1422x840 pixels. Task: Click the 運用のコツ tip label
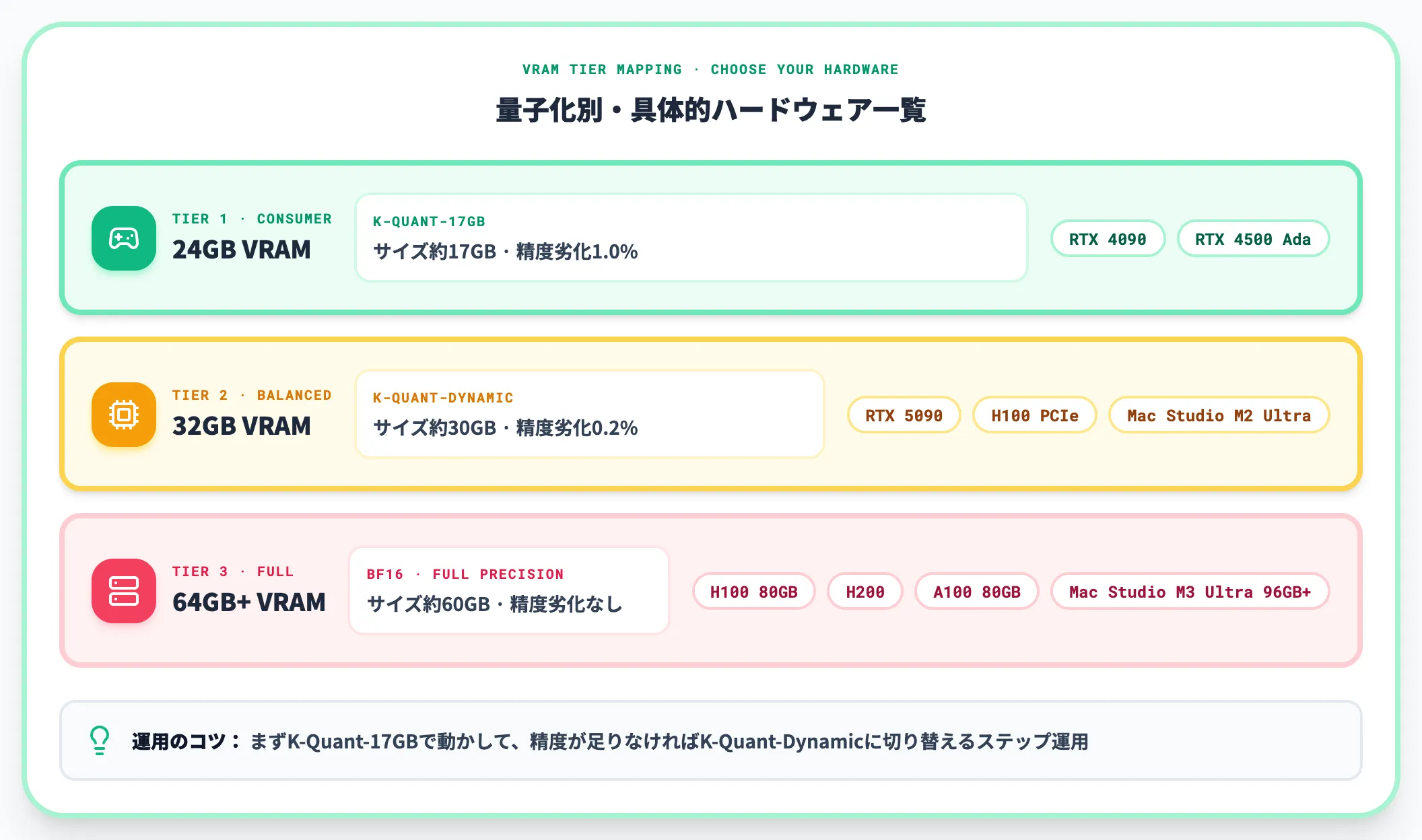tap(186, 741)
